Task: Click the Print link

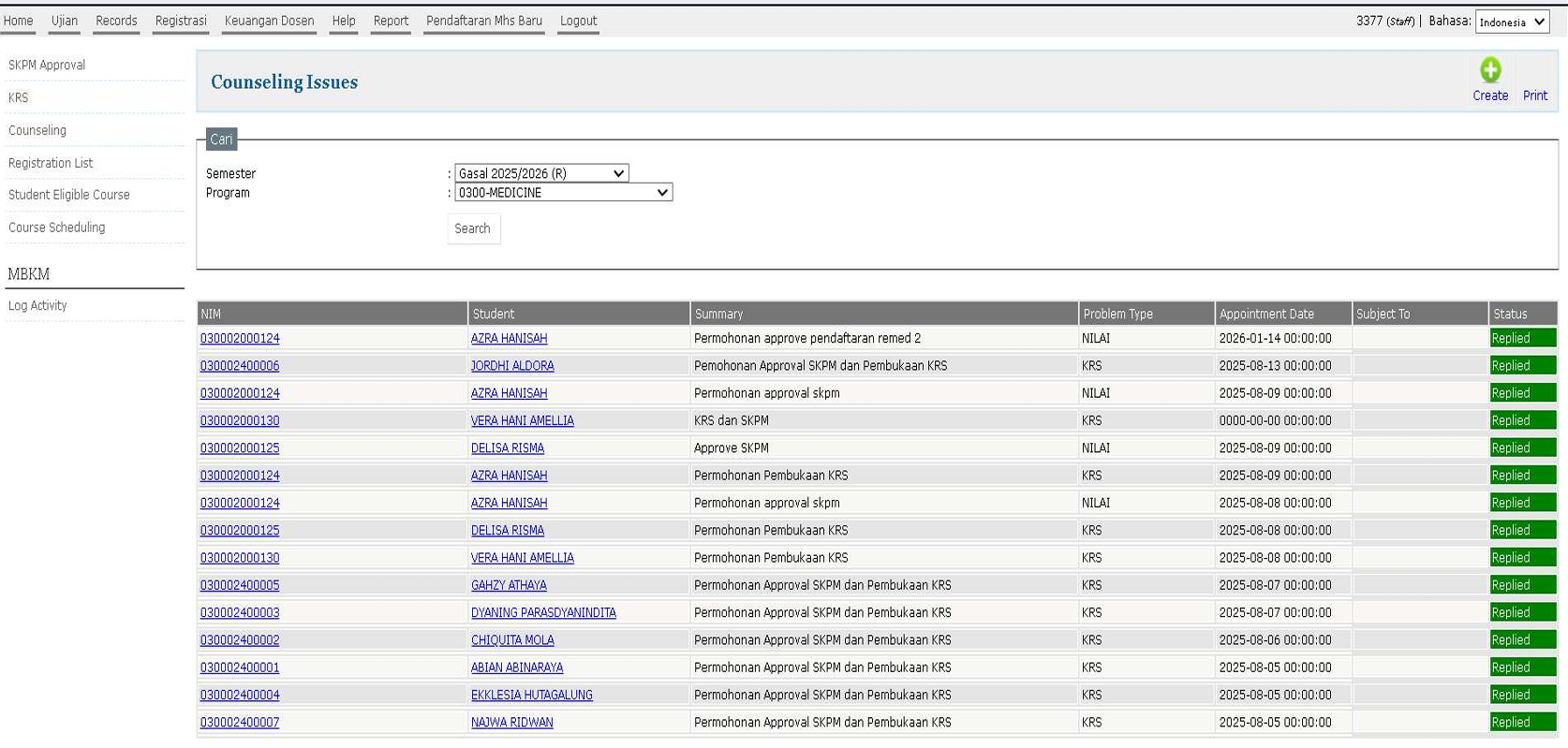Action: tap(1534, 95)
